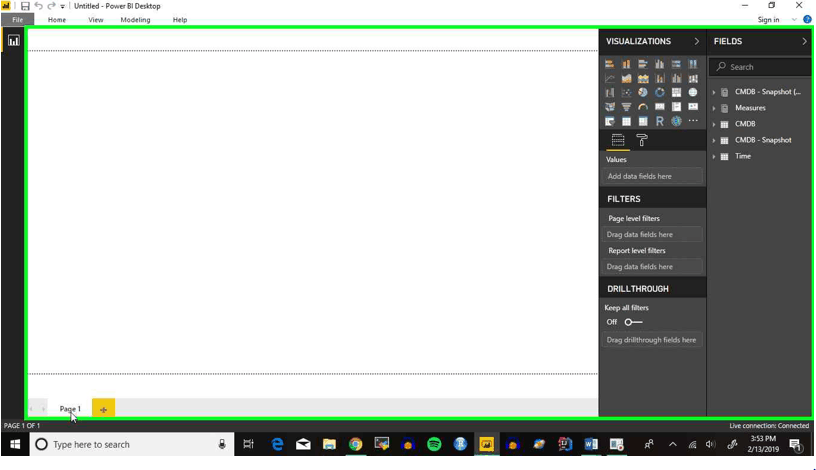
Task: Collapse the Visualizations pane chevron
Action: [696, 41]
